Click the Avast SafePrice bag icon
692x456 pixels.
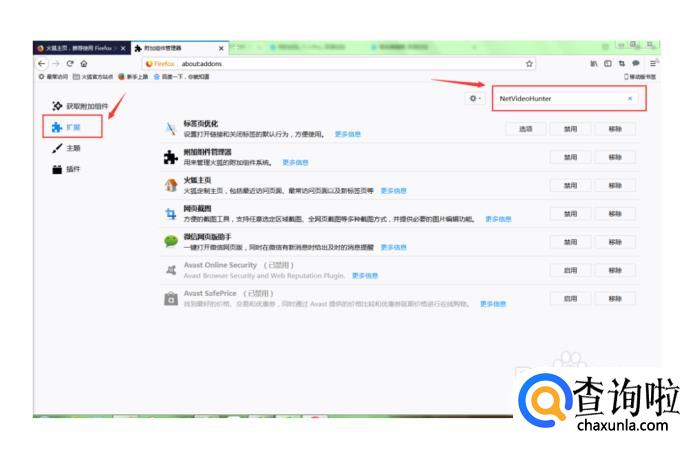click(x=171, y=299)
